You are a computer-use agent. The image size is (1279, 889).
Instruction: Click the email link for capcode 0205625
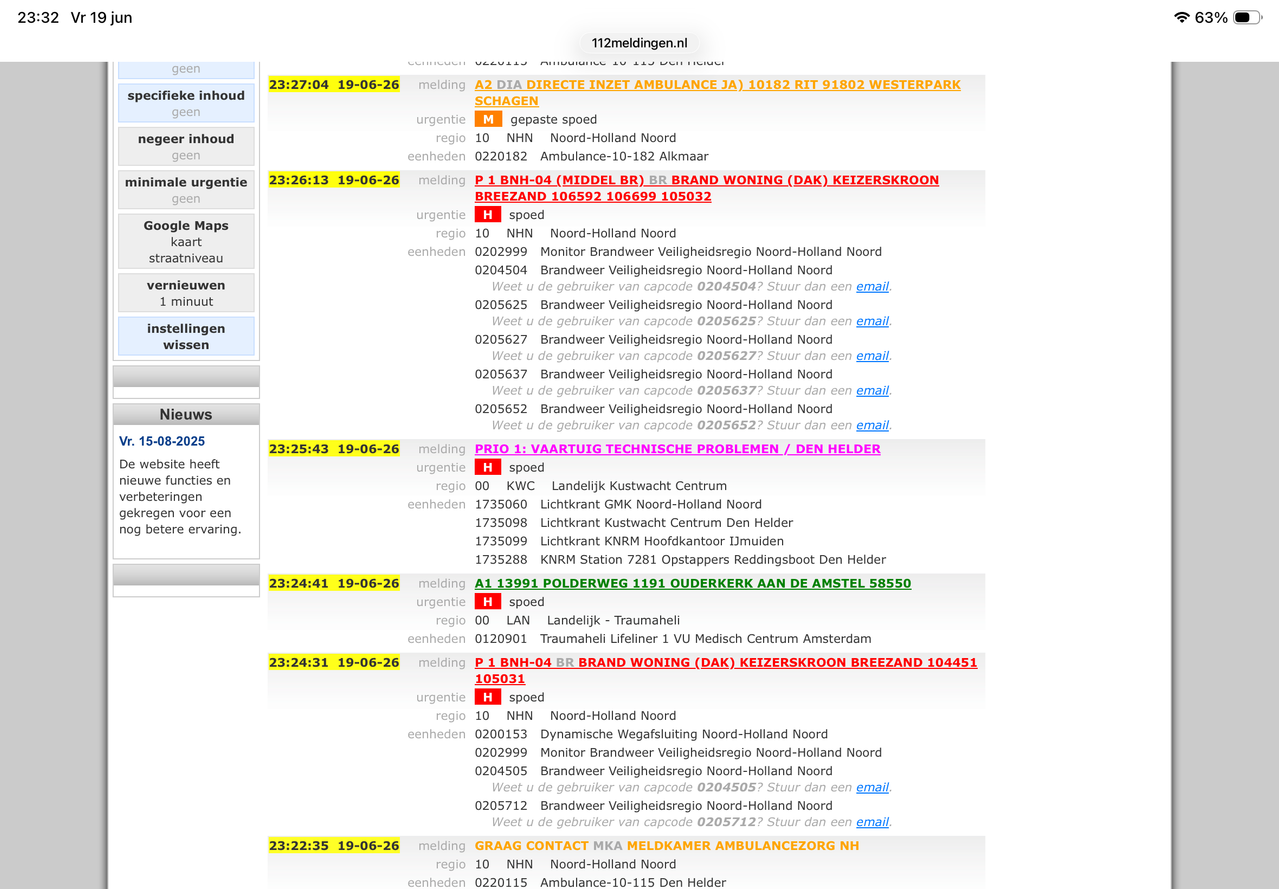click(x=872, y=321)
